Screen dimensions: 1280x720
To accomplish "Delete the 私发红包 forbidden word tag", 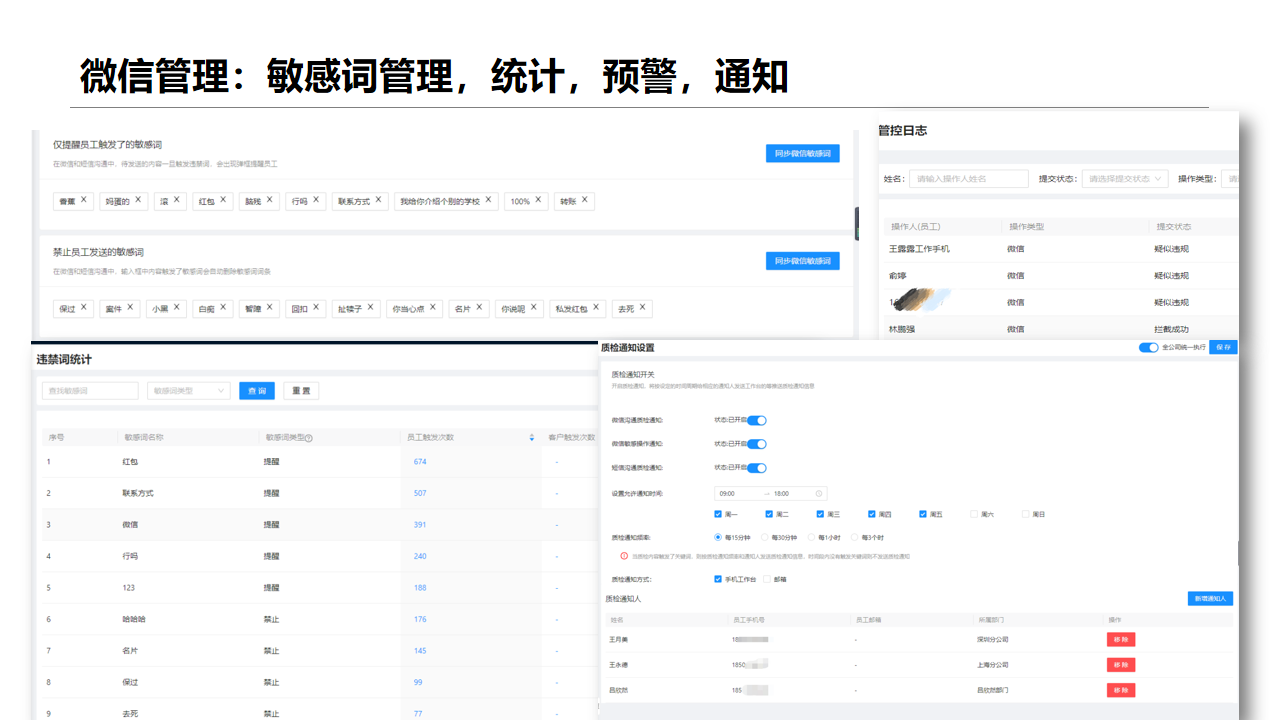I will (597, 308).
